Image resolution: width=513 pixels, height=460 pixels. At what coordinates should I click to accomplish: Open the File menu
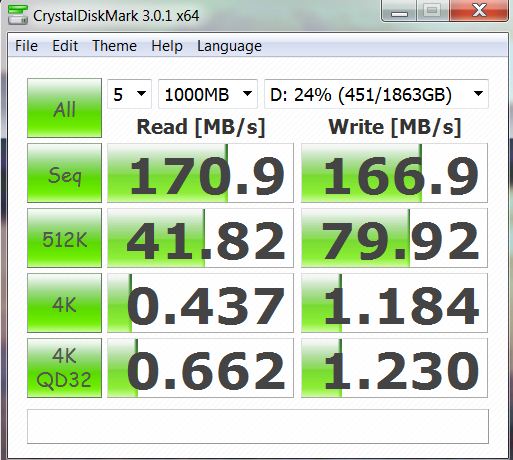point(26,46)
